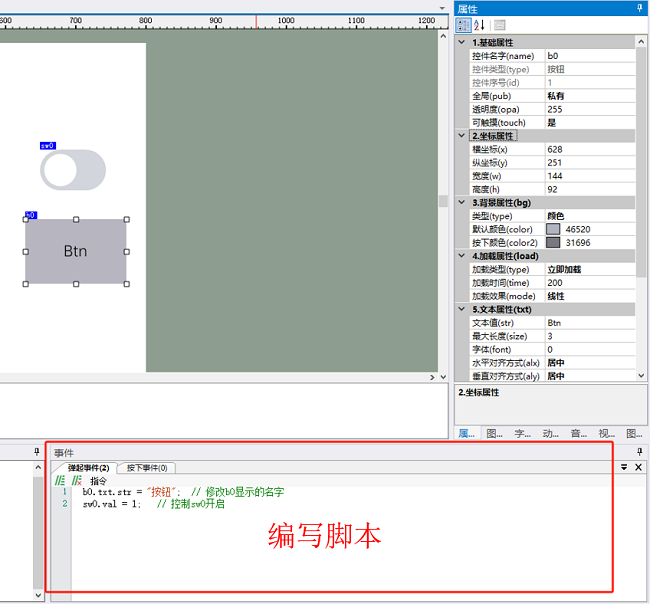Screen dimensions: 650x604
Task: Click script line 2 sw0.val = 1
Action: [x=153, y=504]
